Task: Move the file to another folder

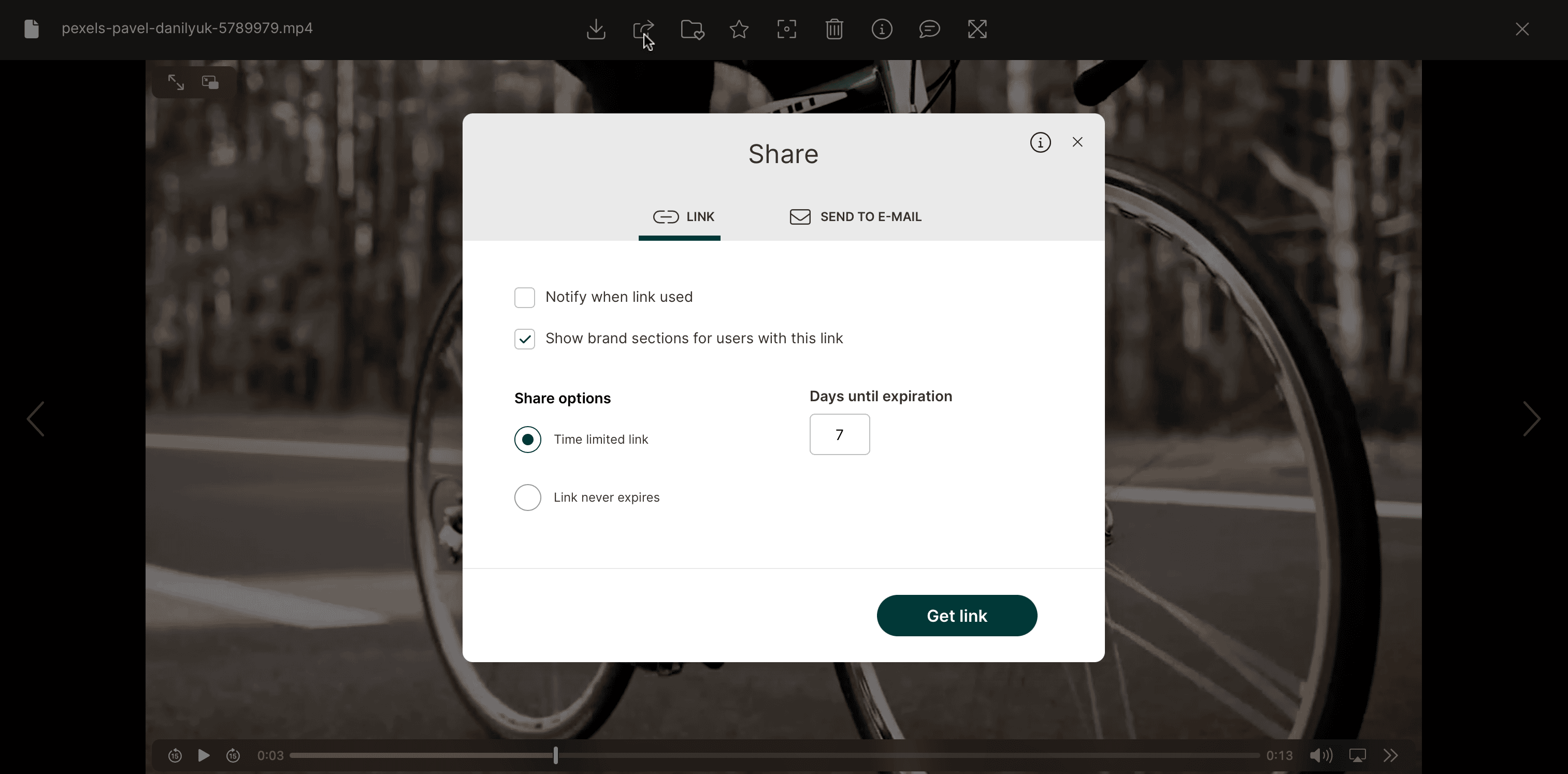Action: (692, 28)
